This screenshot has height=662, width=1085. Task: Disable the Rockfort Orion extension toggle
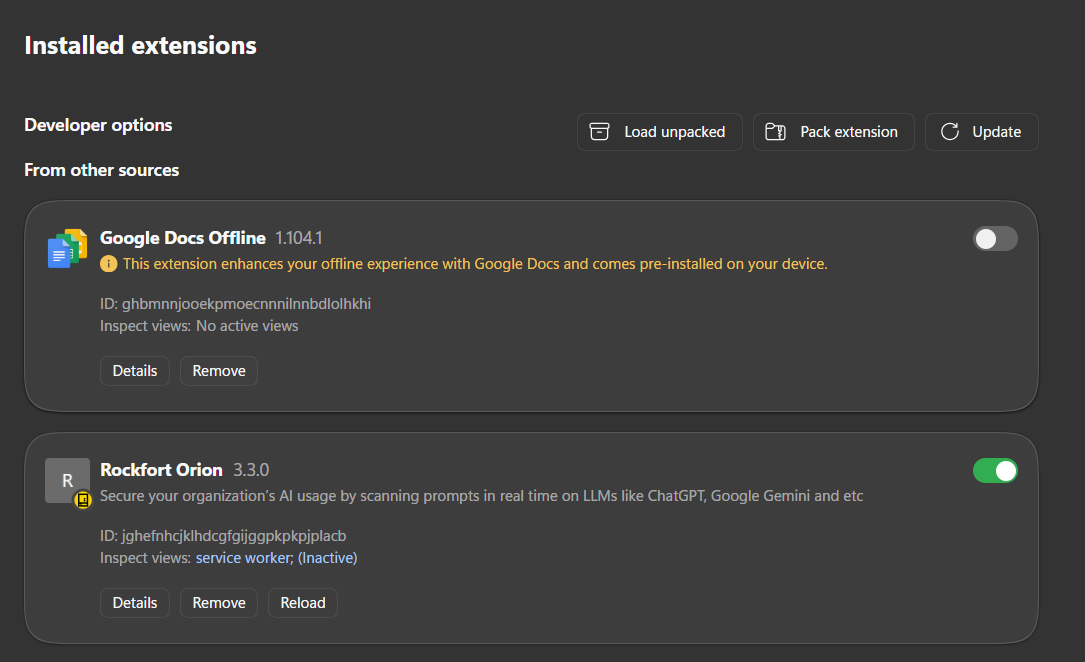point(995,471)
